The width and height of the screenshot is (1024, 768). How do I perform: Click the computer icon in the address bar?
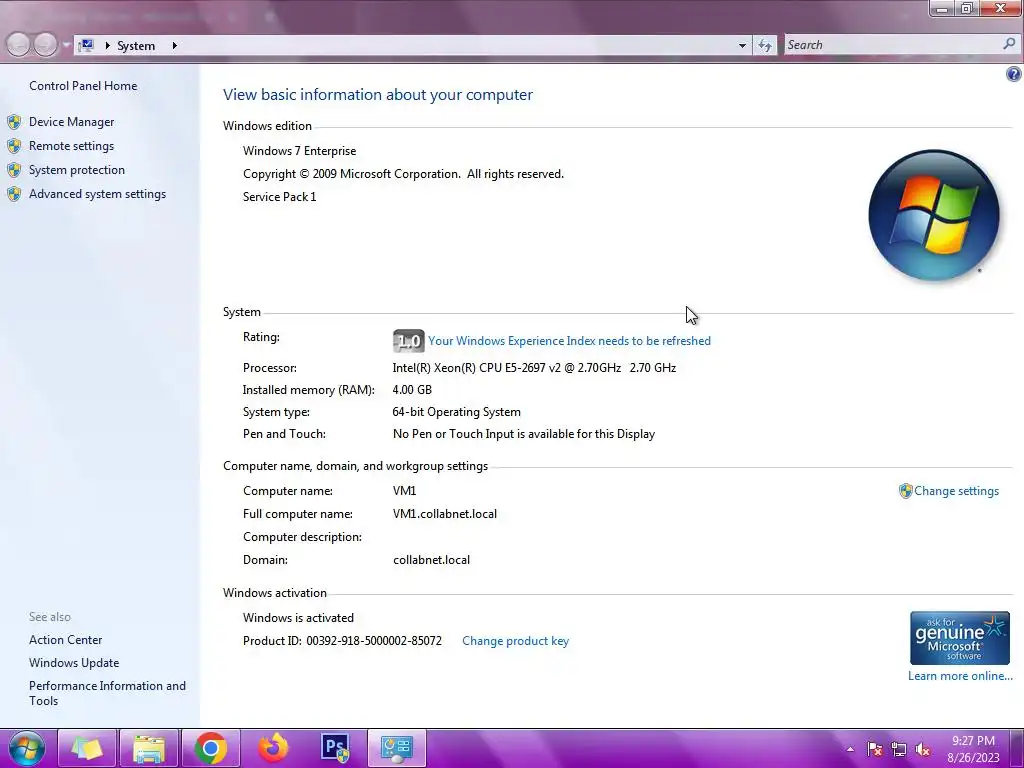click(87, 45)
